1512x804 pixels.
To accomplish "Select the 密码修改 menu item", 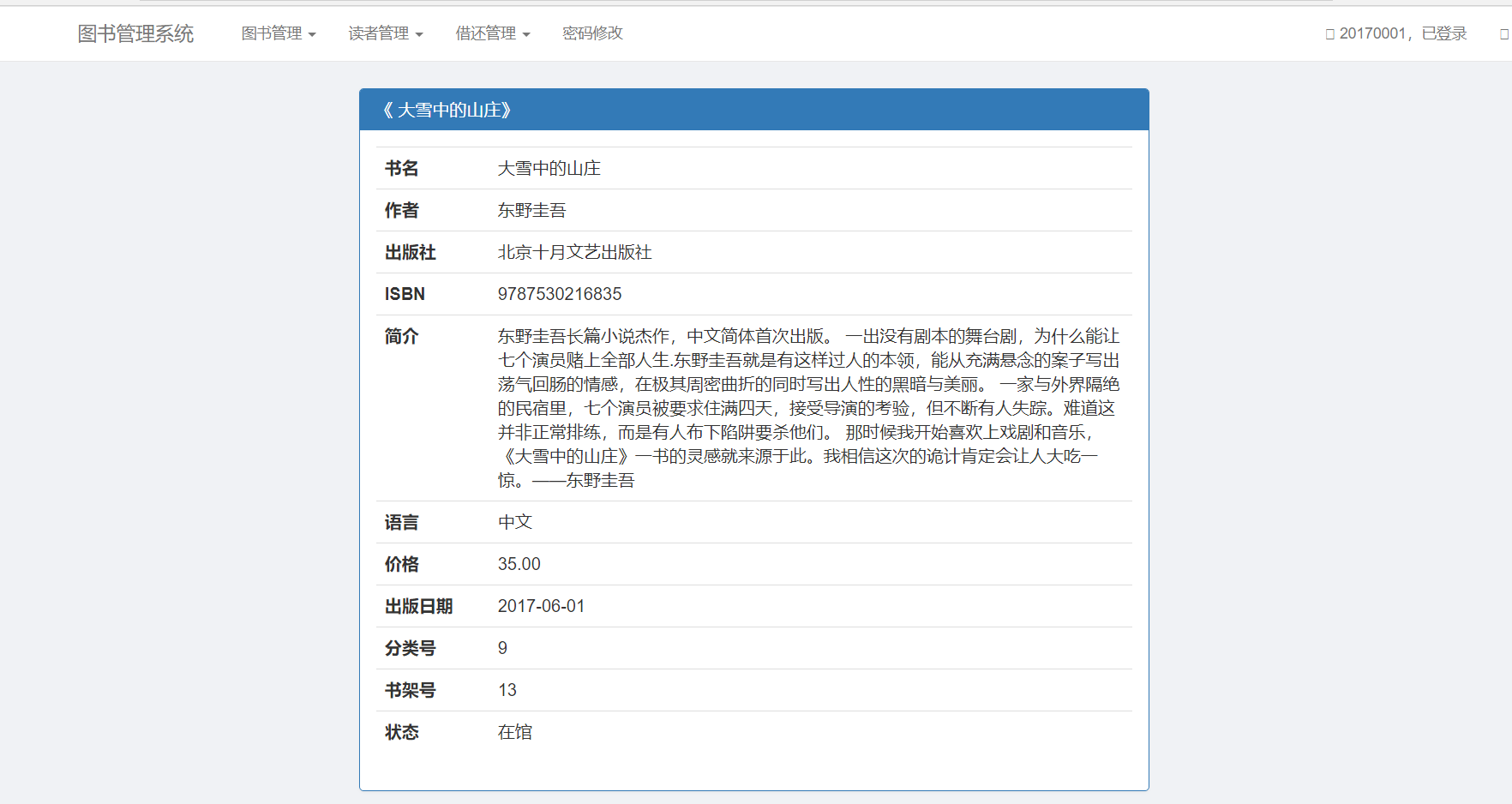I will (x=592, y=33).
